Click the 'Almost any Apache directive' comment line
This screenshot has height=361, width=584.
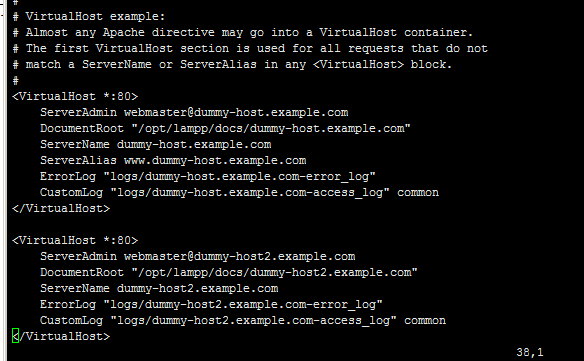[242, 32]
